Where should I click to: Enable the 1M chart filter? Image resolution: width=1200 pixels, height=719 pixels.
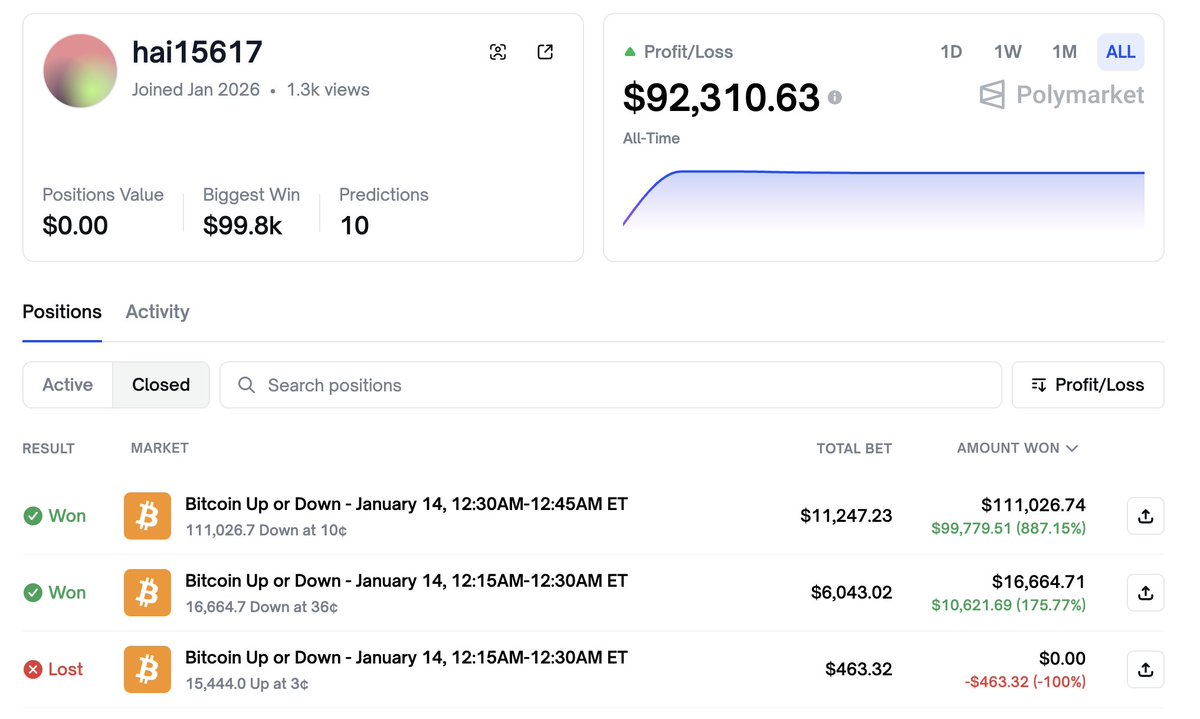tap(1064, 51)
